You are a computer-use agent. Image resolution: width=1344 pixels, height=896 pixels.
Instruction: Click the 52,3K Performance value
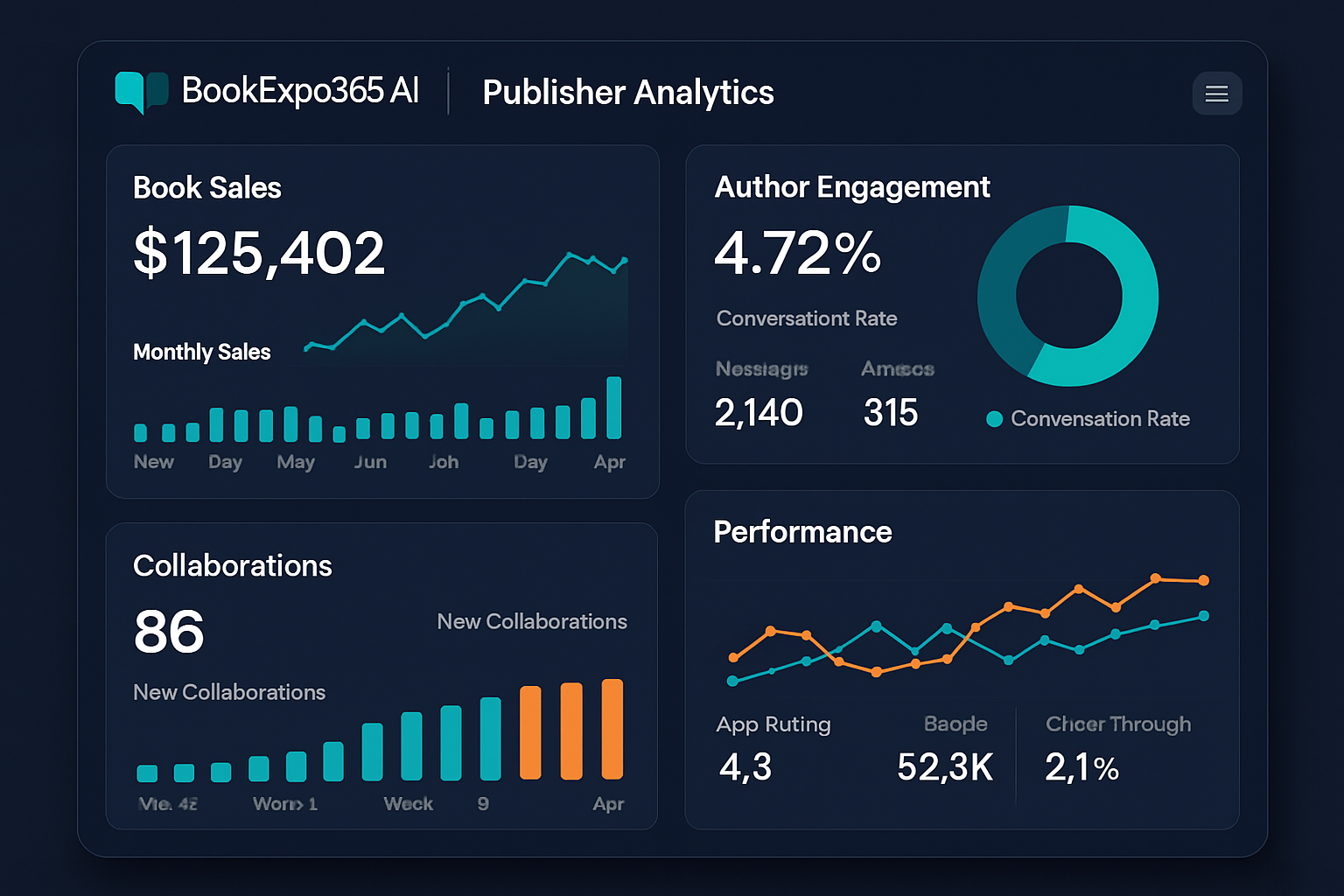(944, 766)
